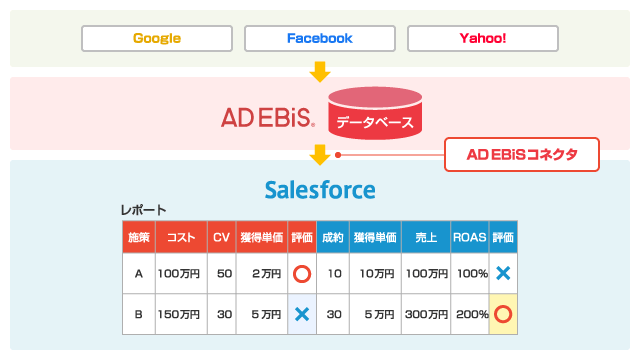This screenshot has width=640, height=360.
Task: Click the Salesforce logo text
Action: 320,190
